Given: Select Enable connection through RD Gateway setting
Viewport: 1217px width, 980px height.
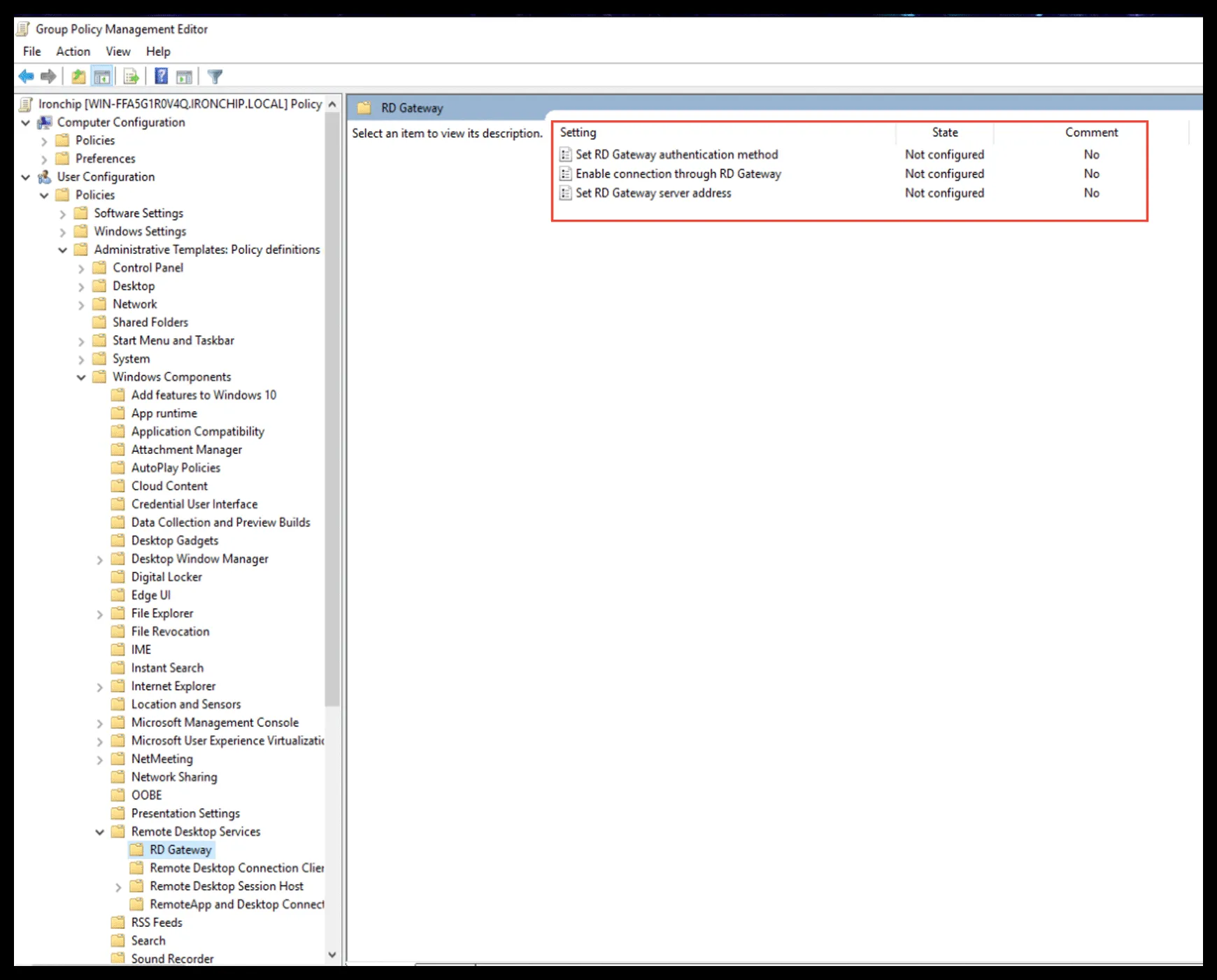Looking at the screenshot, I should click(678, 173).
